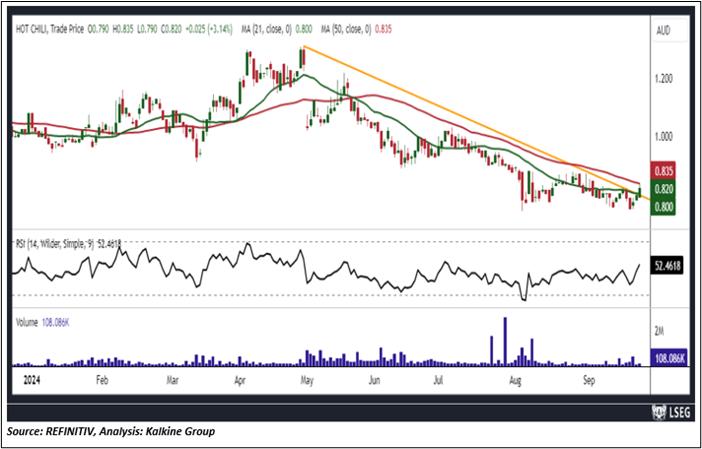Click the Apr date axis label

240,381
